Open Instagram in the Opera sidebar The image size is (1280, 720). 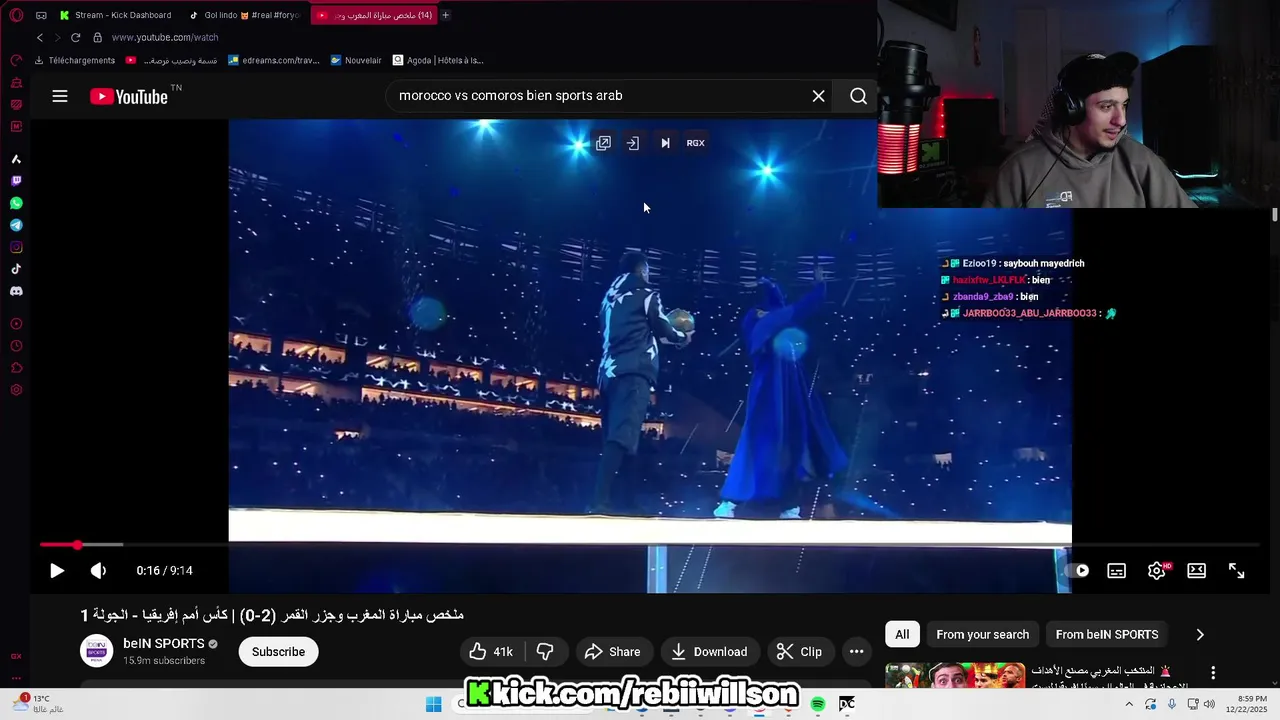[16, 247]
